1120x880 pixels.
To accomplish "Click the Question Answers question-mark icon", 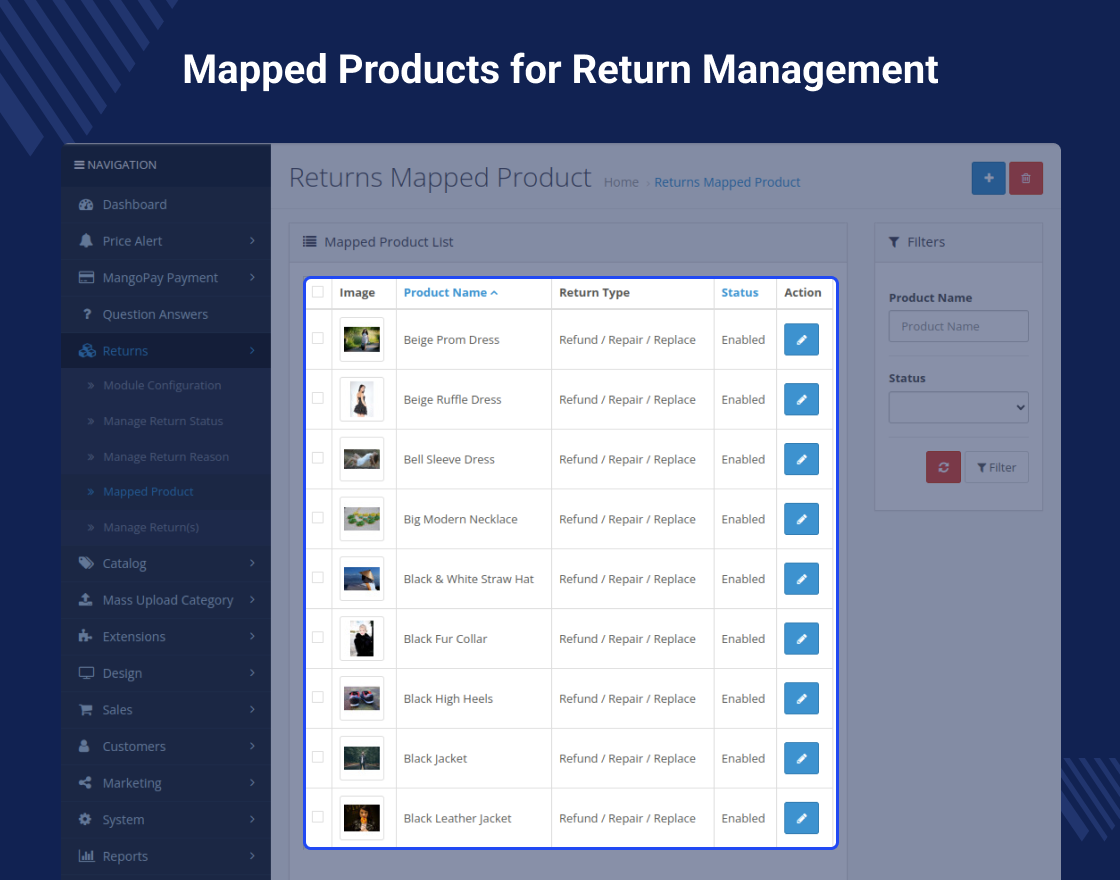I will (x=86, y=314).
